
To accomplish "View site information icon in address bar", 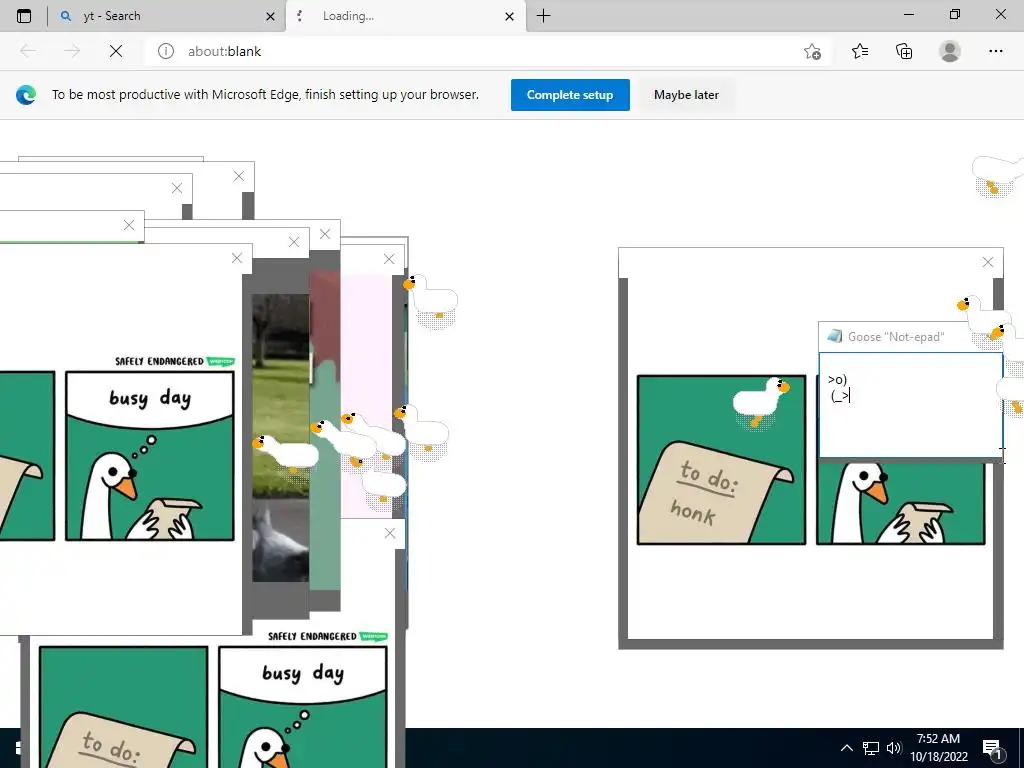I will [166, 51].
